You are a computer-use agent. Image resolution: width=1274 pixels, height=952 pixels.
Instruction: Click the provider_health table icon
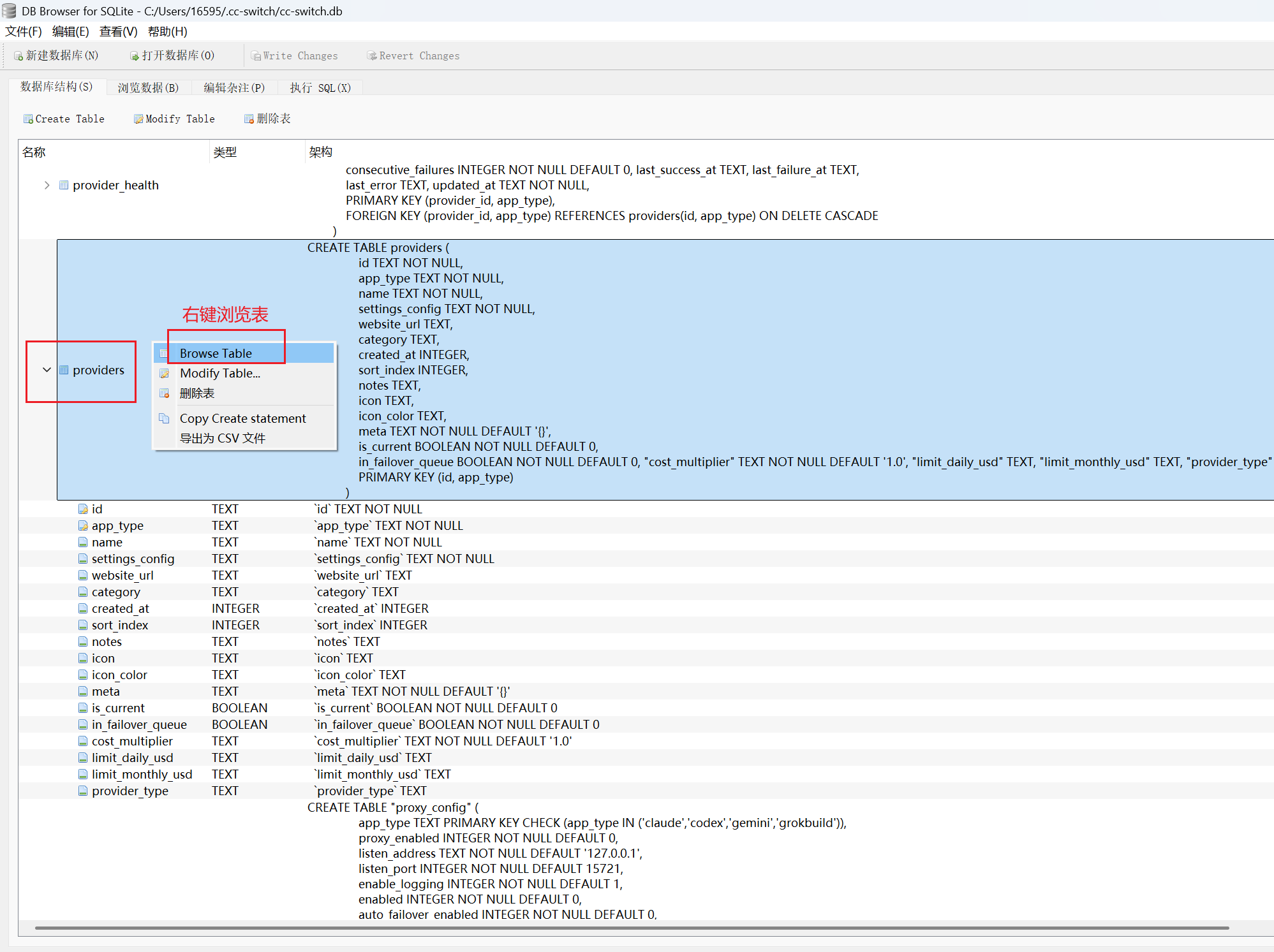[x=64, y=185]
